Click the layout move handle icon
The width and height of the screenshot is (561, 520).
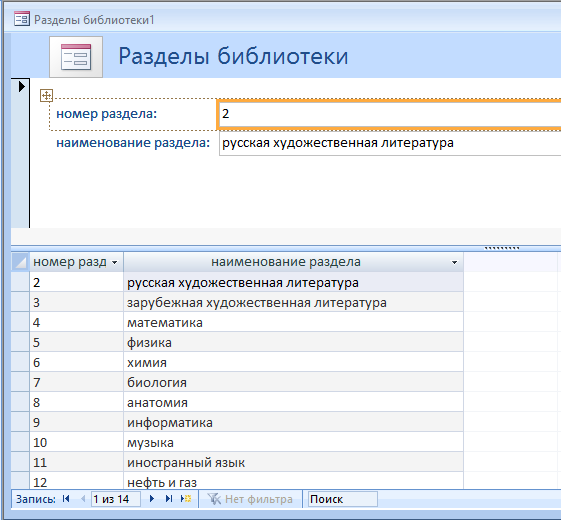pos(47,96)
